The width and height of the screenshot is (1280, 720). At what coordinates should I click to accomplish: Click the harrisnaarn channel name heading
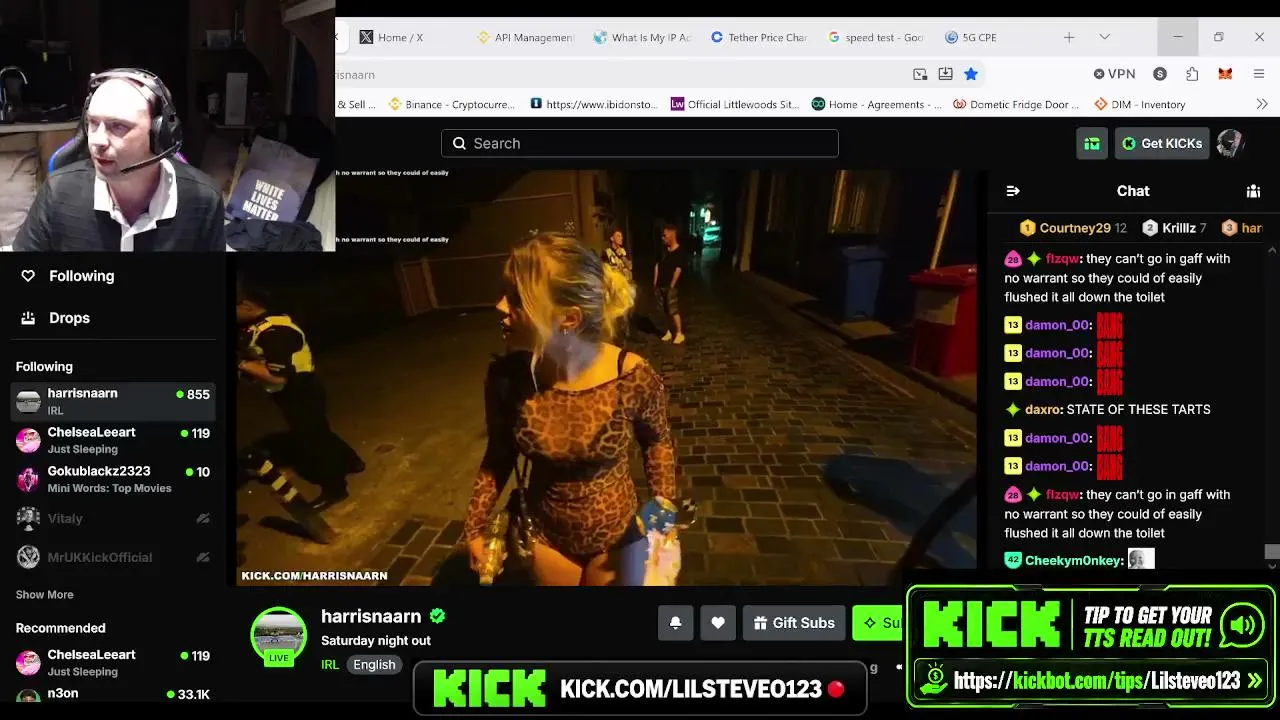click(x=371, y=616)
